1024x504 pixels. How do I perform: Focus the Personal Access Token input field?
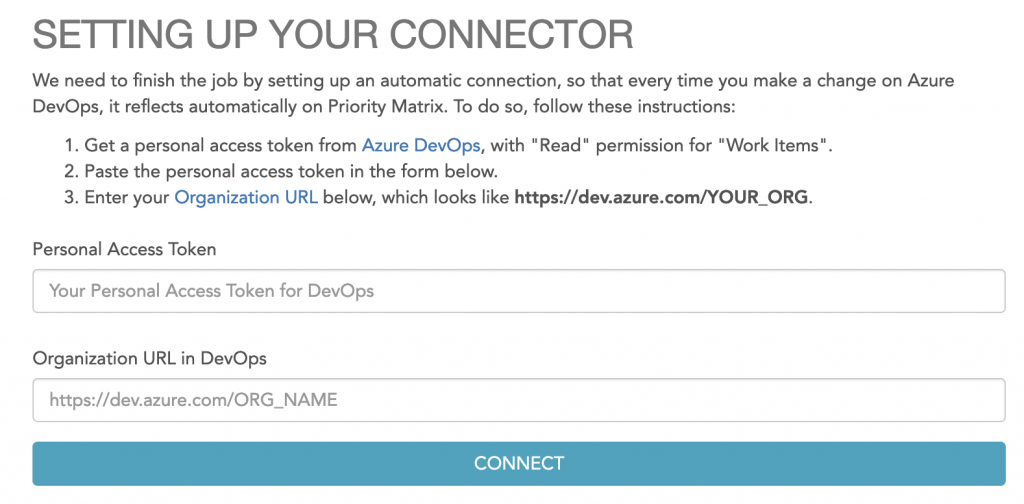tap(518, 291)
